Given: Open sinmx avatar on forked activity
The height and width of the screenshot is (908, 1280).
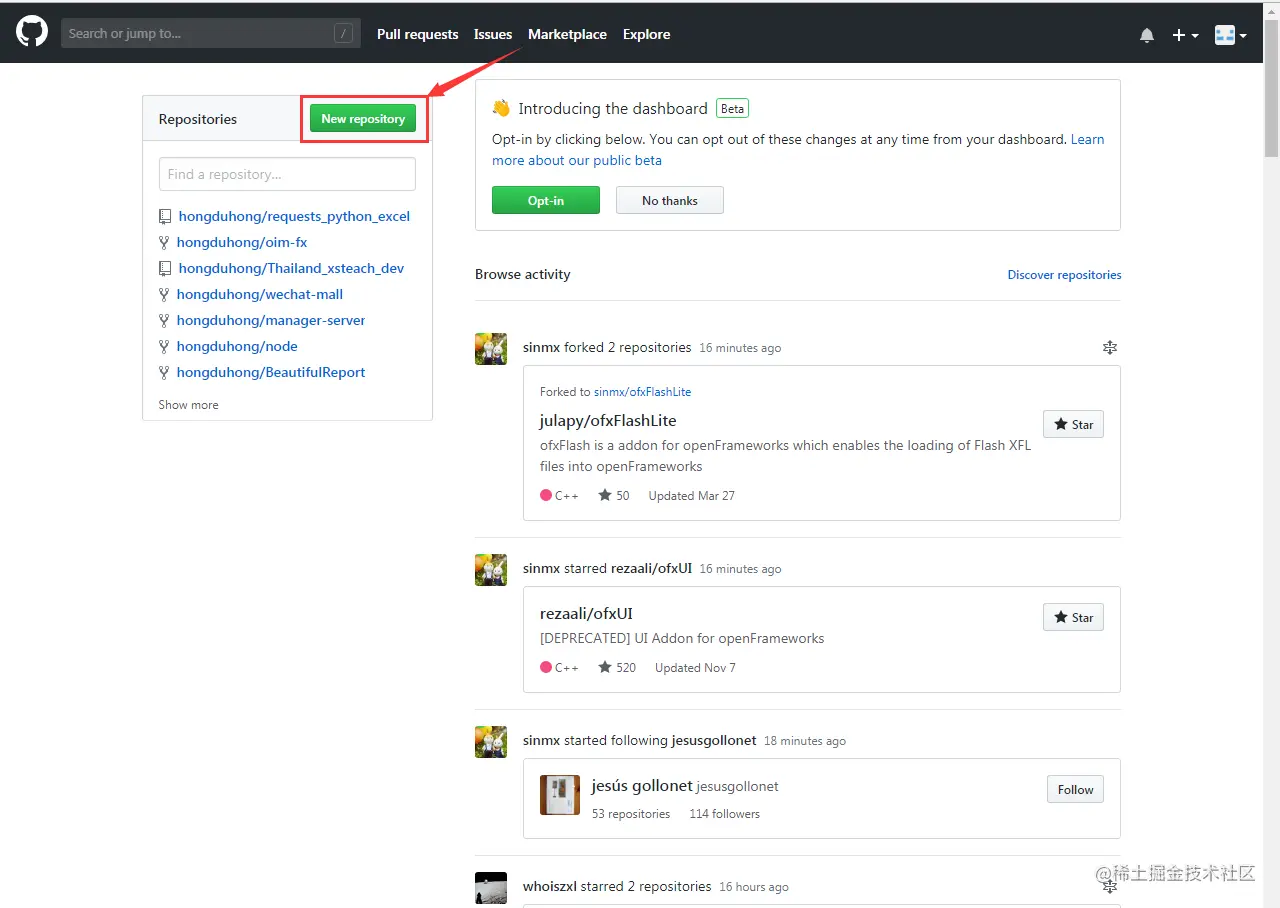Looking at the screenshot, I should (x=491, y=349).
